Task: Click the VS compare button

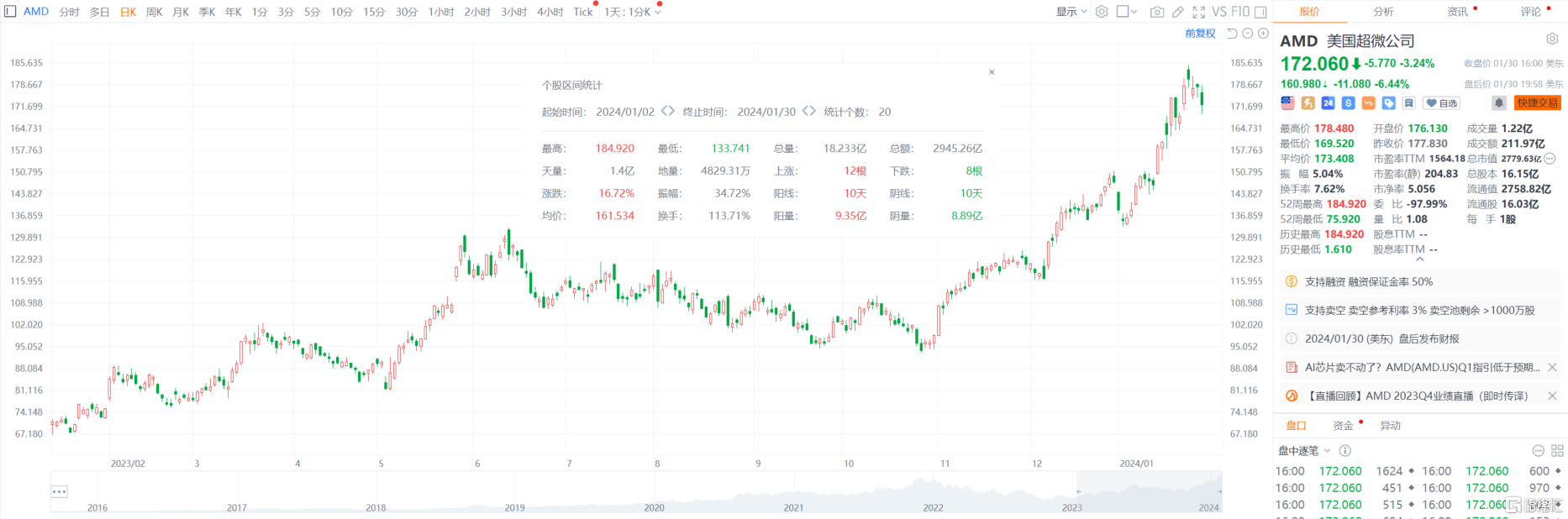Action: 1219,12
